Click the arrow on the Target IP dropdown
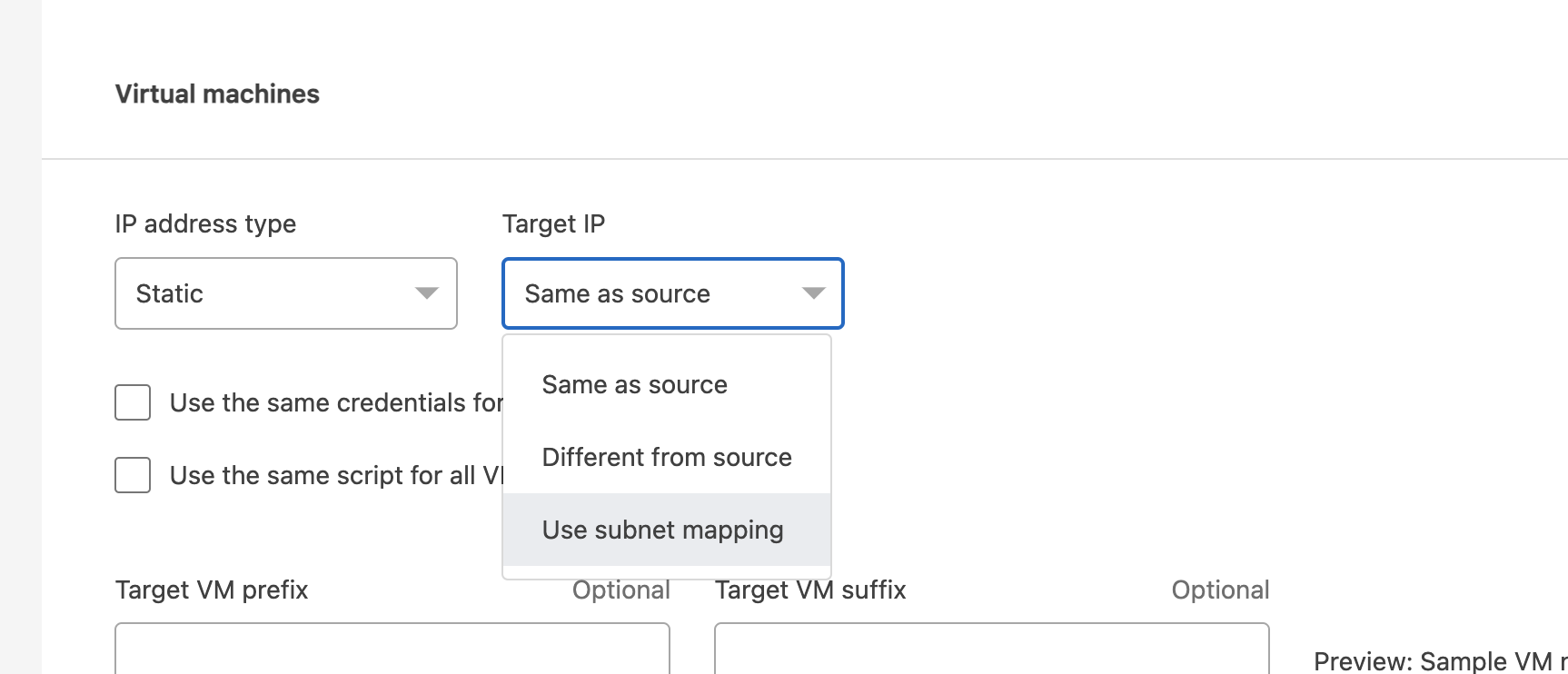Image resolution: width=1568 pixels, height=674 pixels. click(x=813, y=293)
